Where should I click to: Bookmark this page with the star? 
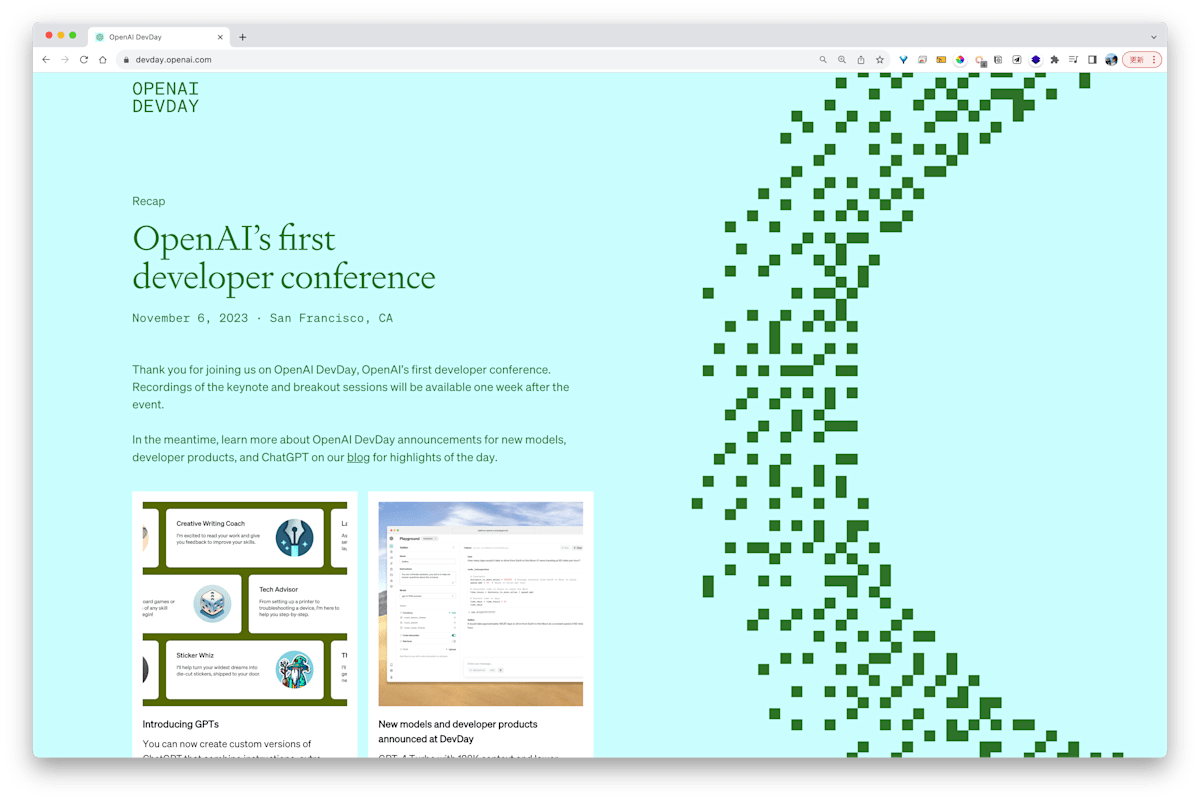pos(880,60)
